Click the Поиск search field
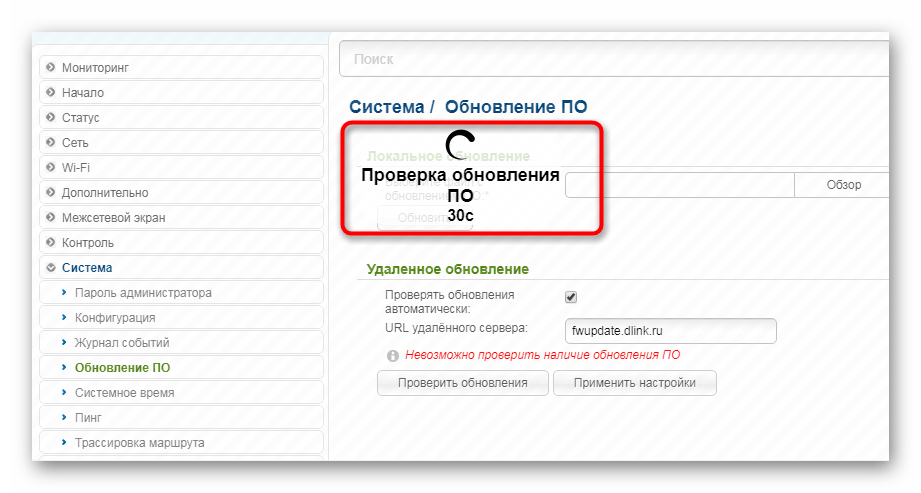 coord(614,59)
